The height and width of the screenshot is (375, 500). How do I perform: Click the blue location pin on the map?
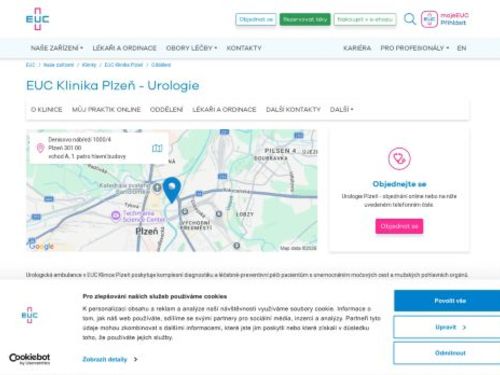[172, 190]
